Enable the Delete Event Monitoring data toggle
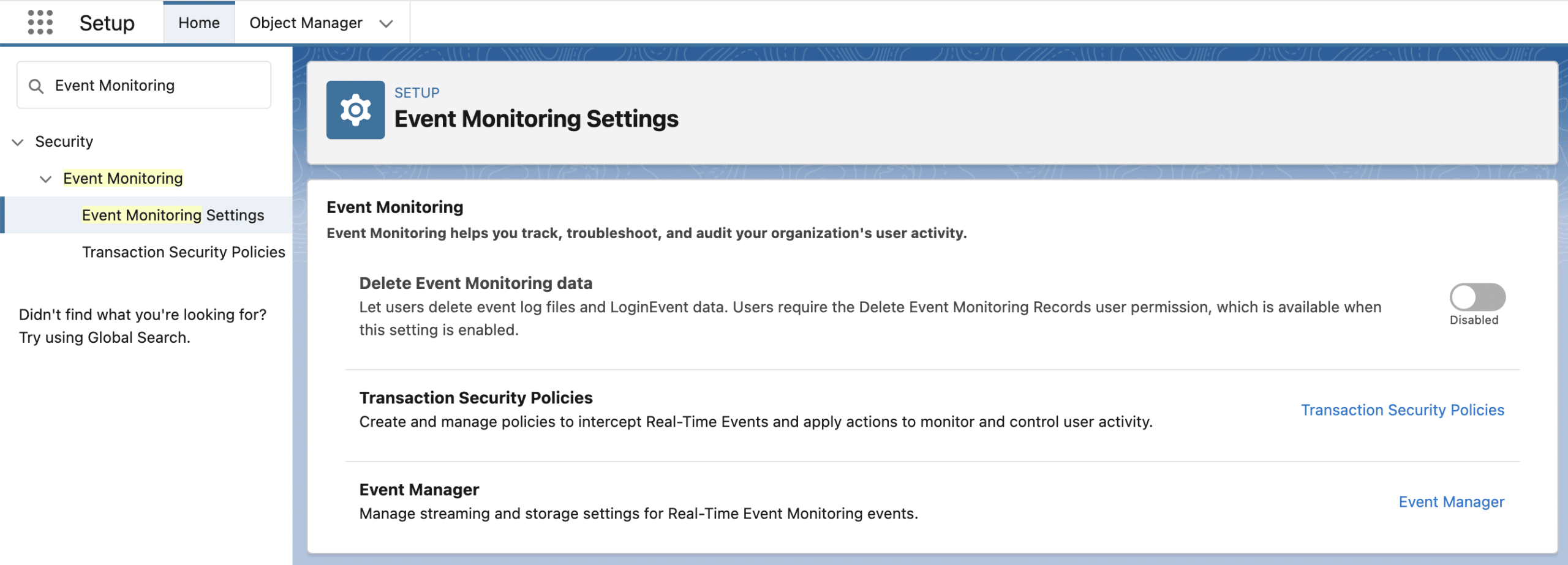Viewport: 1568px width, 565px height. click(x=1477, y=297)
